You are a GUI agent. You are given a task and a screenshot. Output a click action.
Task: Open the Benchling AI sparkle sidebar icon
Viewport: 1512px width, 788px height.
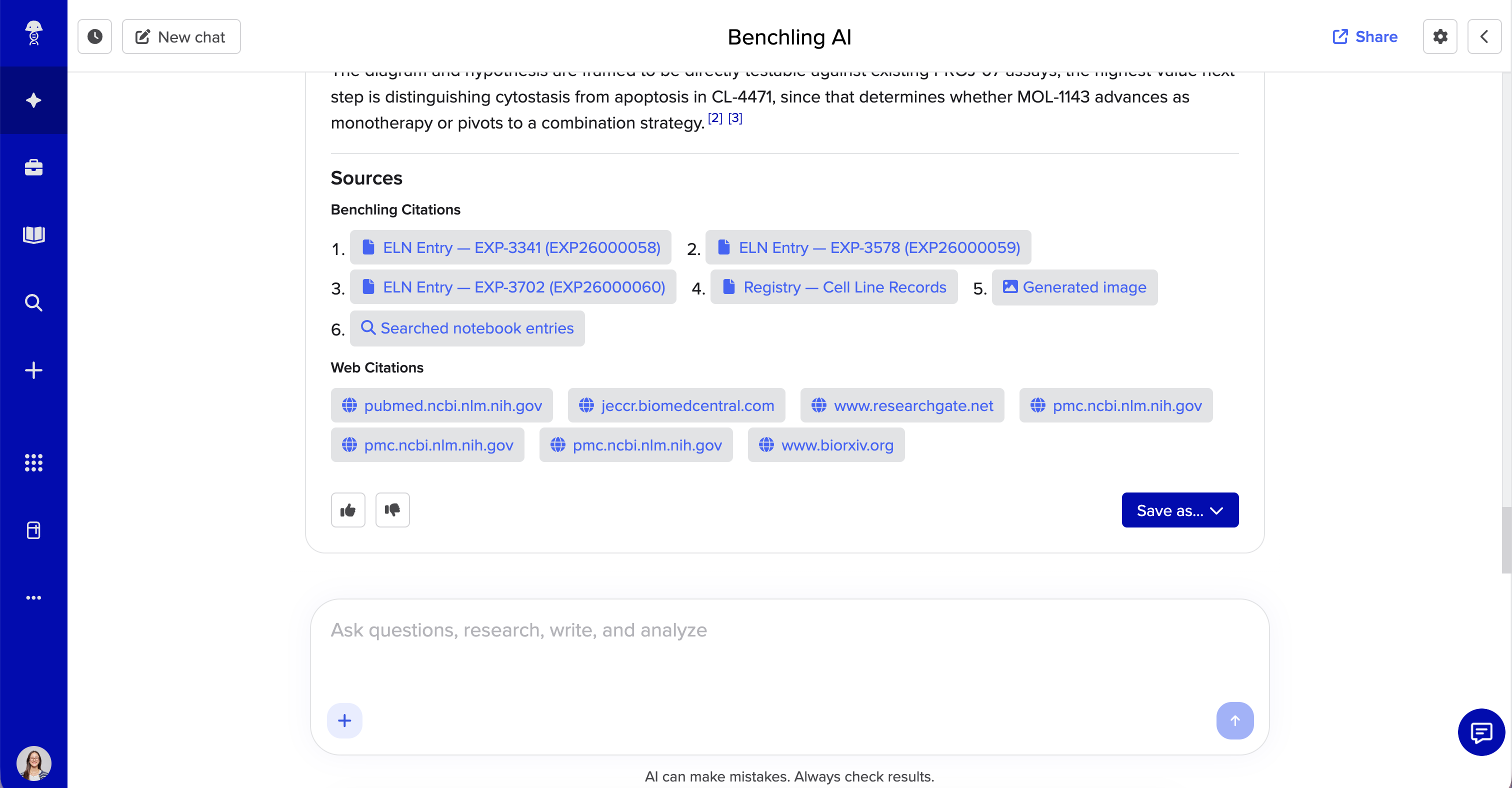tap(33, 100)
